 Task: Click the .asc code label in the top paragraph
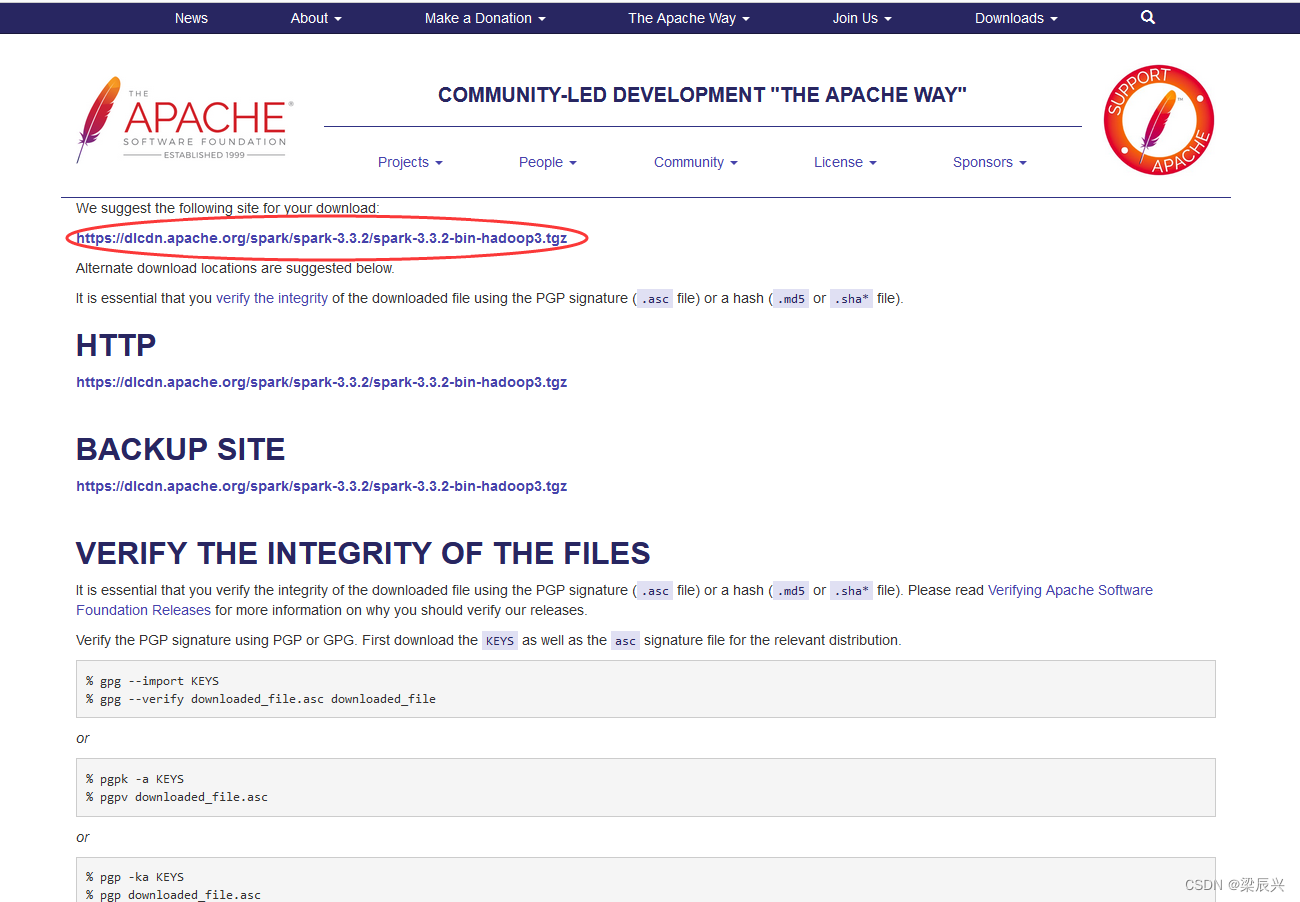655,299
